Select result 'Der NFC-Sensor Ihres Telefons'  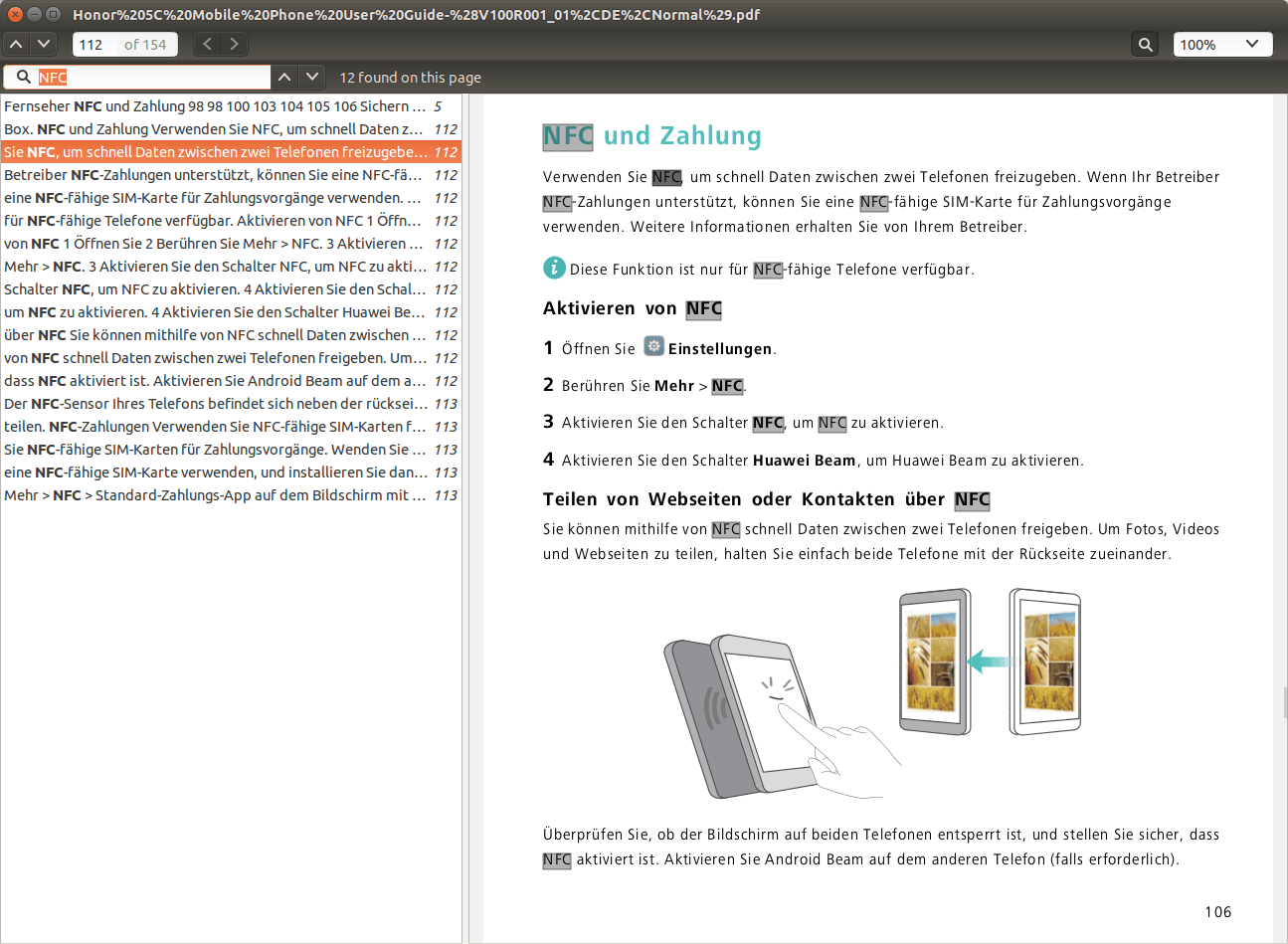pos(231,404)
